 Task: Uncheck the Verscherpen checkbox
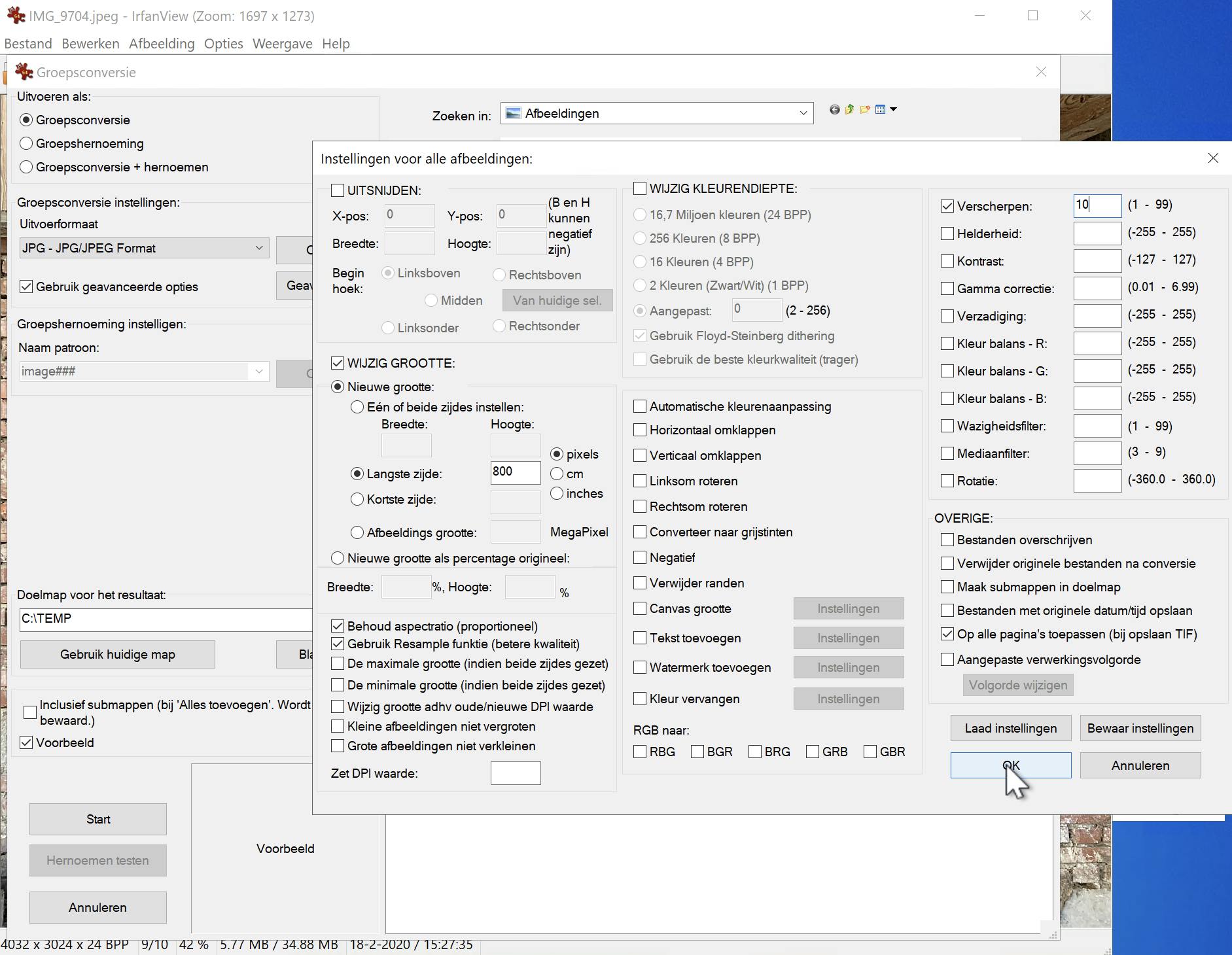[947, 206]
